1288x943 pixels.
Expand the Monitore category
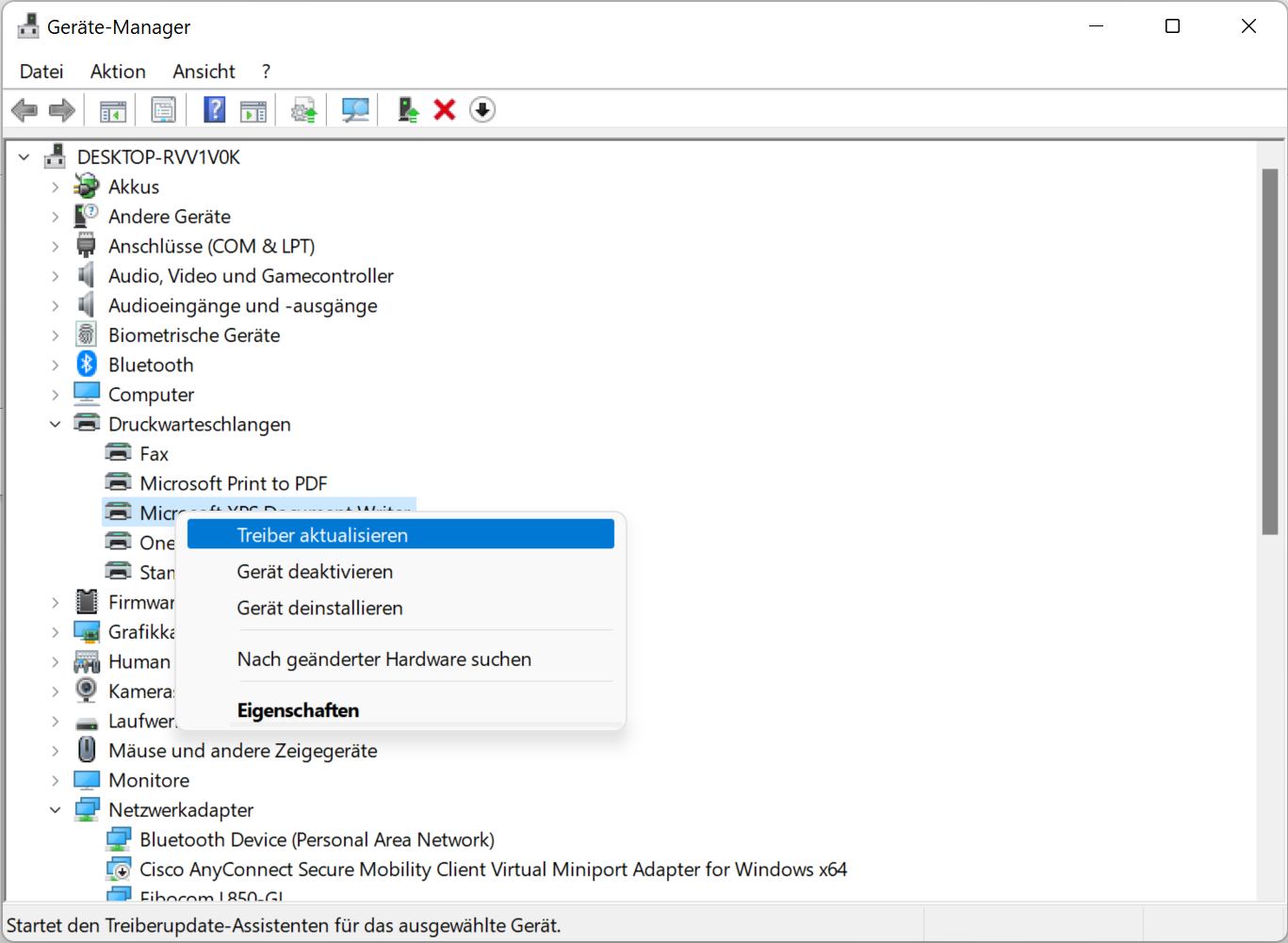pyautogui.click(x=56, y=781)
